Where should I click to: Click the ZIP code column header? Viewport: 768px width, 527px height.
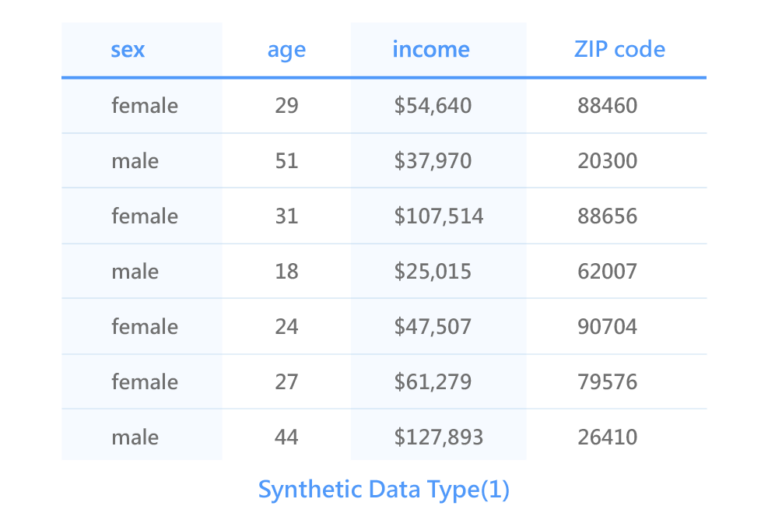tap(620, 49)
